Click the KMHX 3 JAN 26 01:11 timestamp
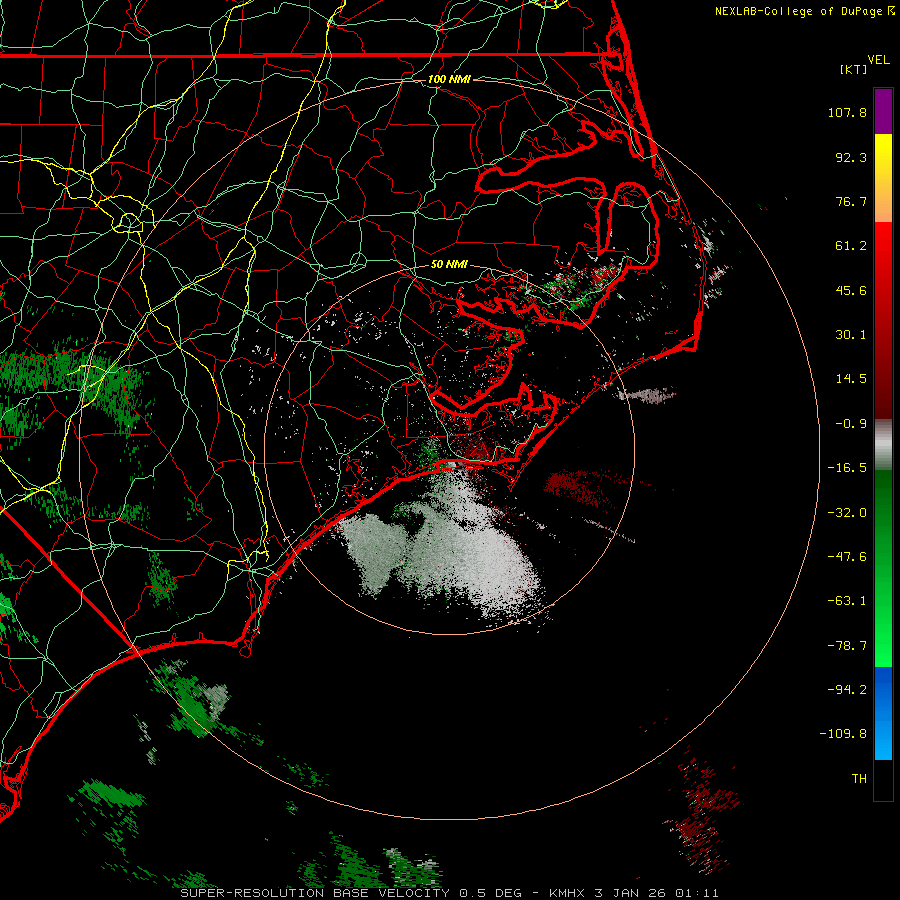The image size is (900, 900). [634, 893]
